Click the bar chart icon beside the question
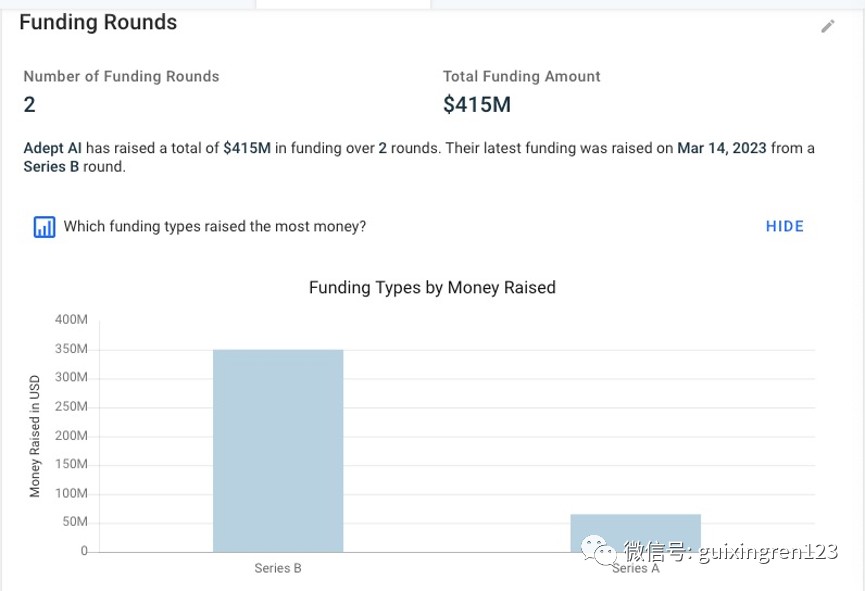 pos(44,227)
